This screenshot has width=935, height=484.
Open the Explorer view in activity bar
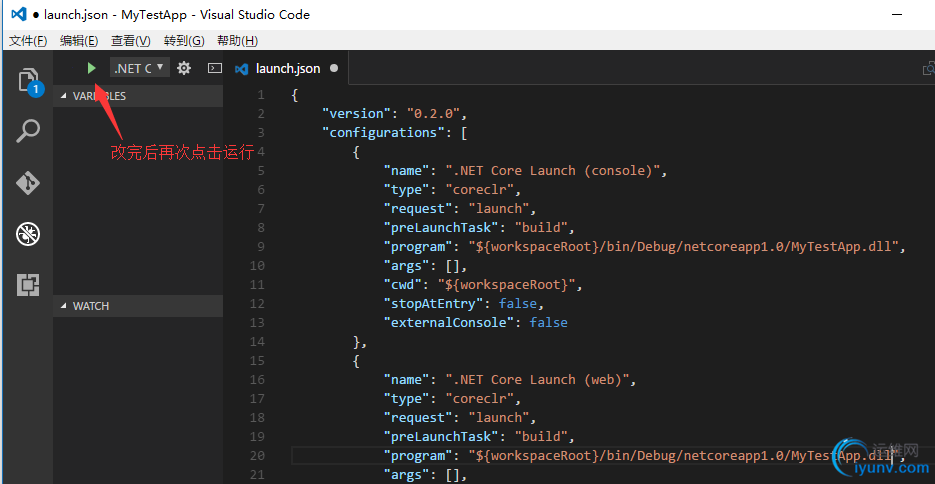coord(28,79)
